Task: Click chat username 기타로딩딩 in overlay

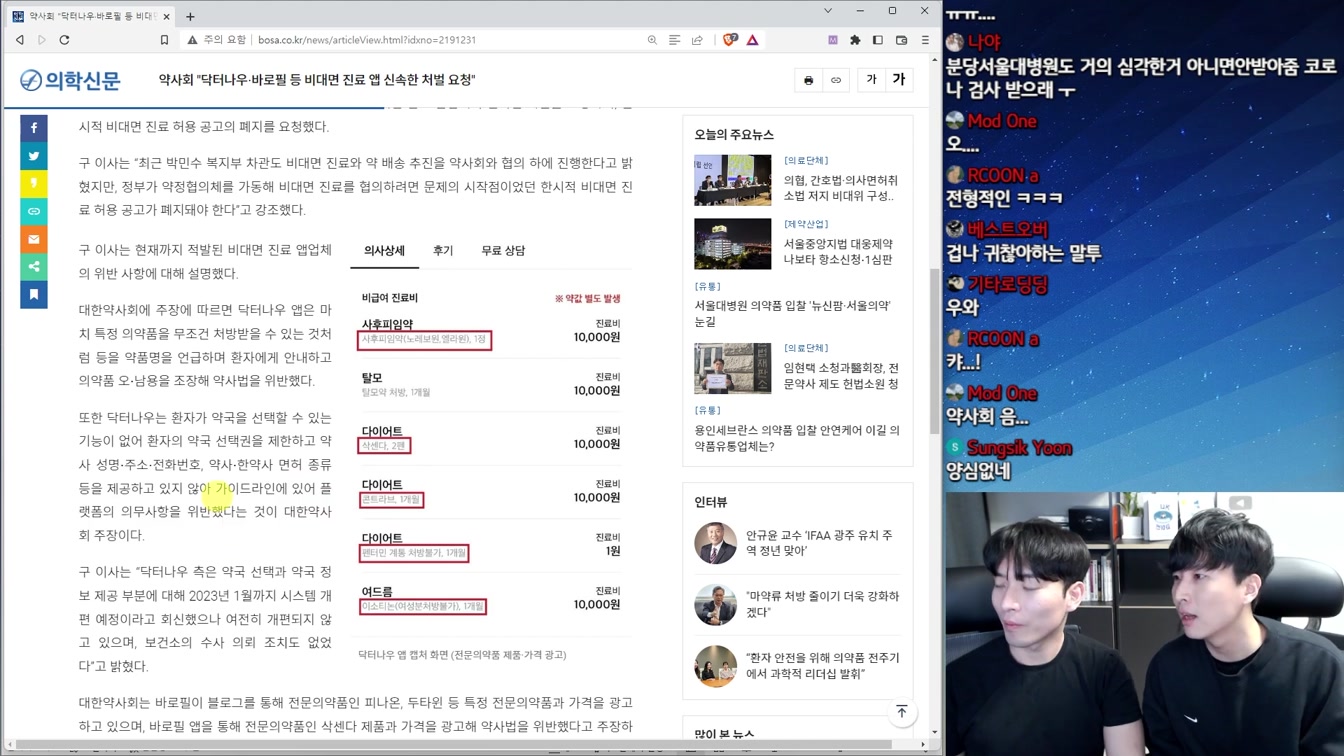Action: (1007, 285)
